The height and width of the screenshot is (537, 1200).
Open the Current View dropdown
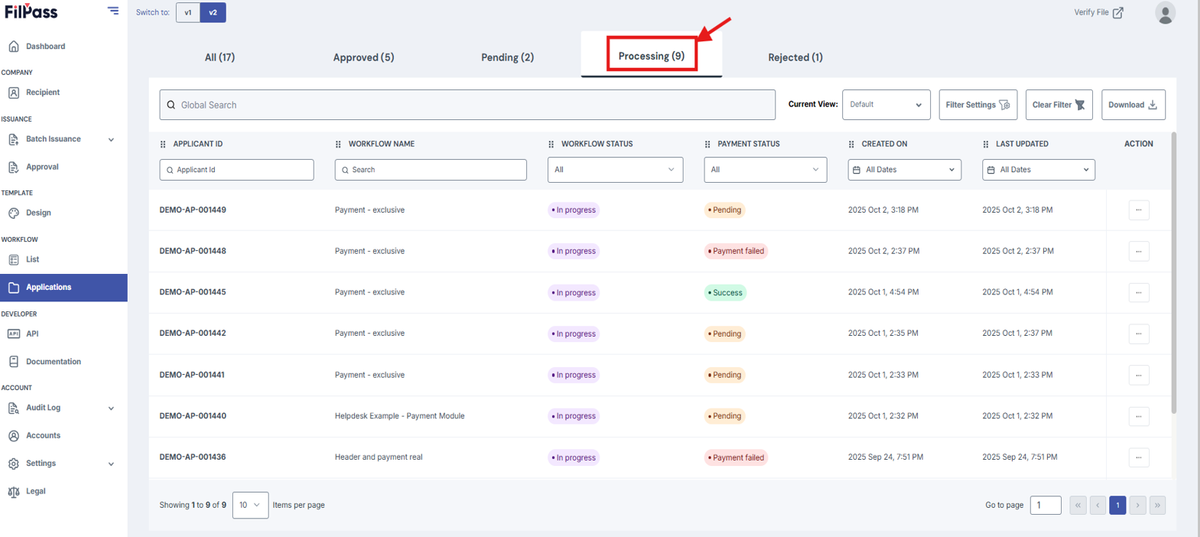coord(886,105)
